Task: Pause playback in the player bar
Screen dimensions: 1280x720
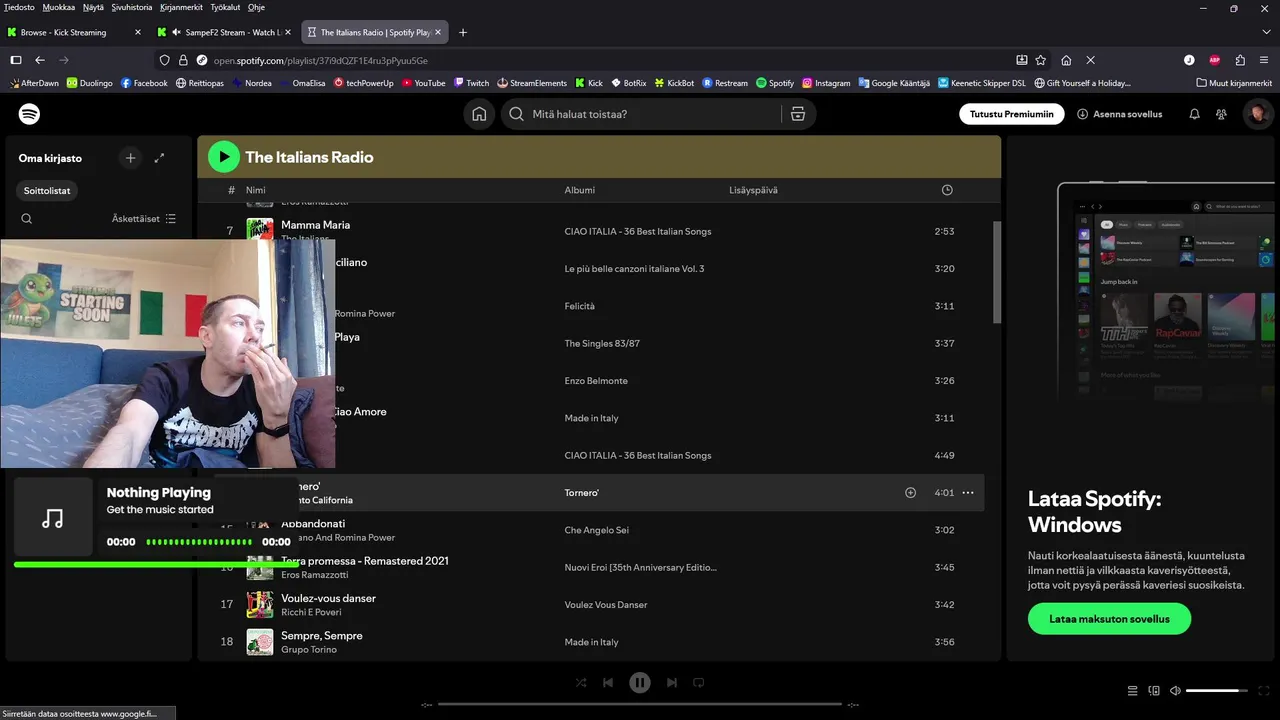Action: pos(640,683)
